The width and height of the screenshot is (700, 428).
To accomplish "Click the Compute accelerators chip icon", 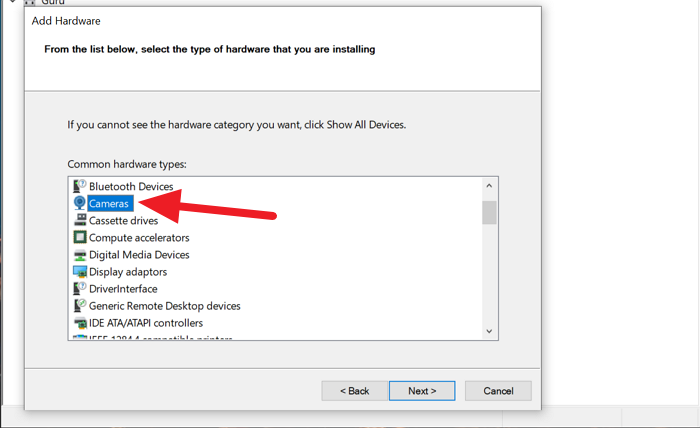I will coord(80,237).
